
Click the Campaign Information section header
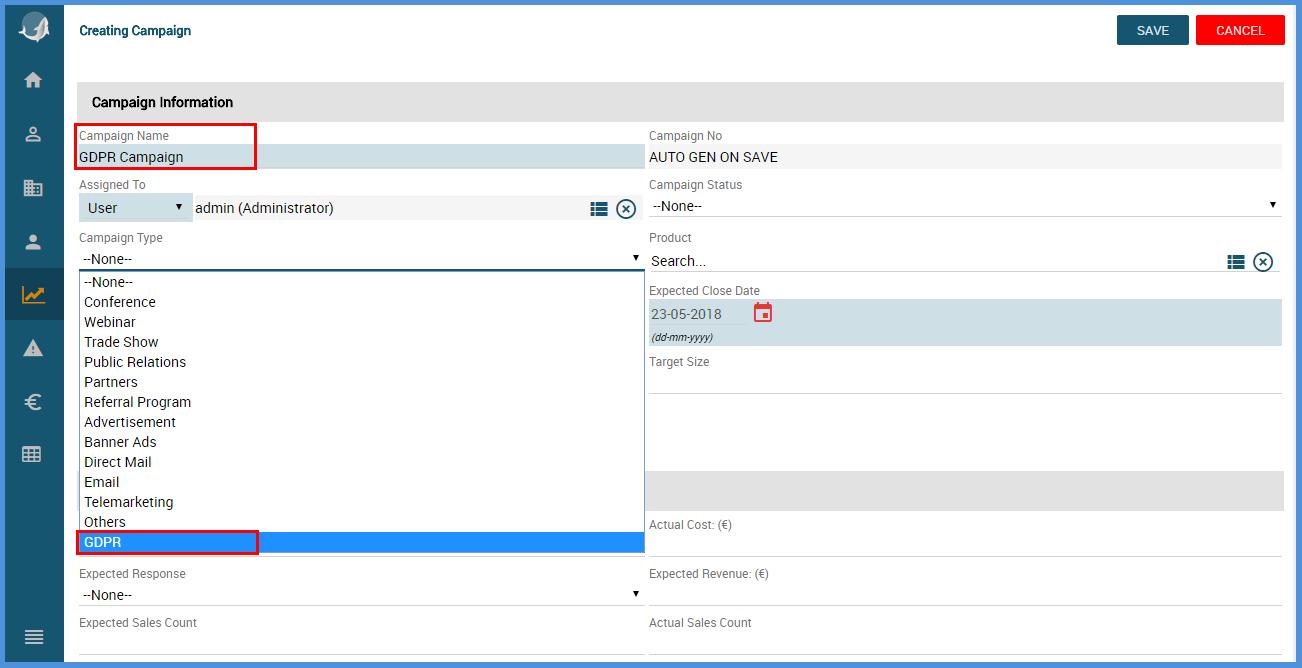click(680, 102)
